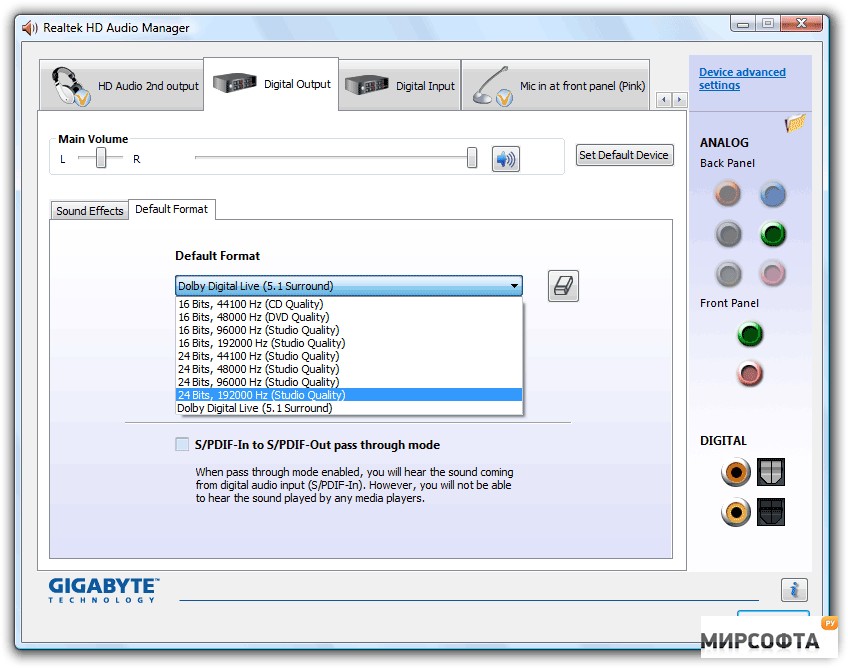Choose 24 Bits, 96000 Hz (Studio Quality)
This screenshot has width=848, height=668.
[x=349, y=382]
